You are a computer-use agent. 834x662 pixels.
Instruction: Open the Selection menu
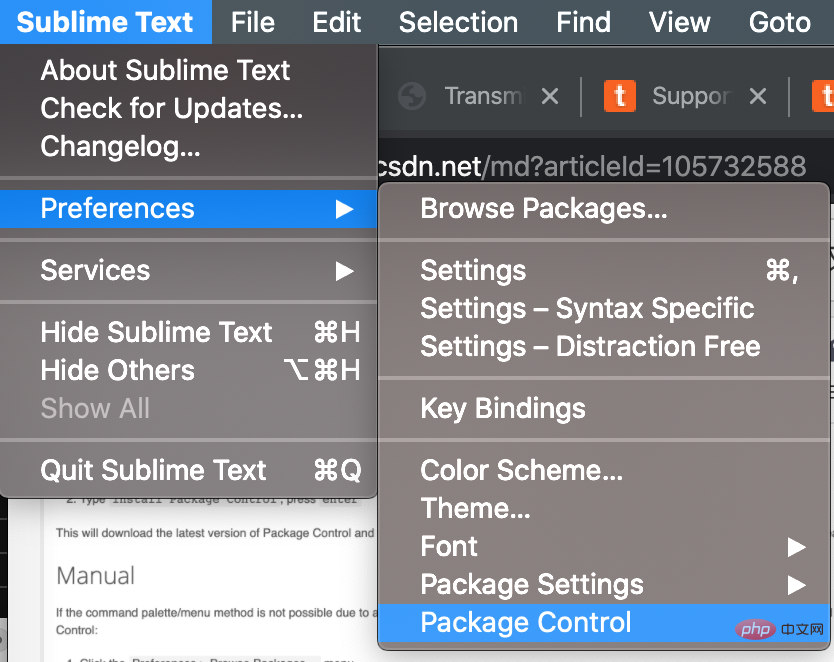458,22
